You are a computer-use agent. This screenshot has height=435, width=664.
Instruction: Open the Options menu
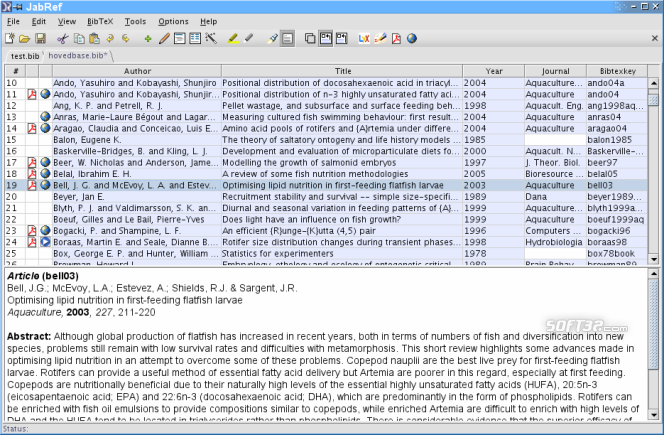[x=173, y=22]
